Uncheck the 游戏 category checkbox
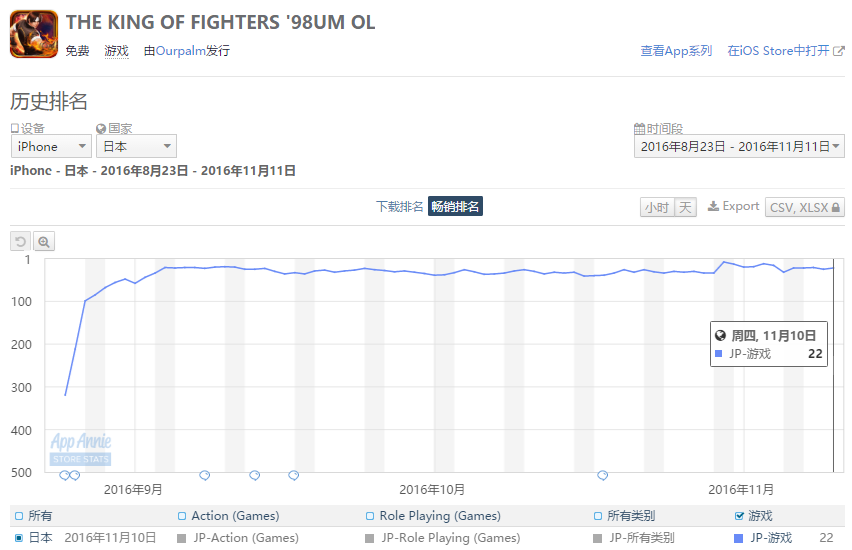The image size is (852, 550). [739, 516]
